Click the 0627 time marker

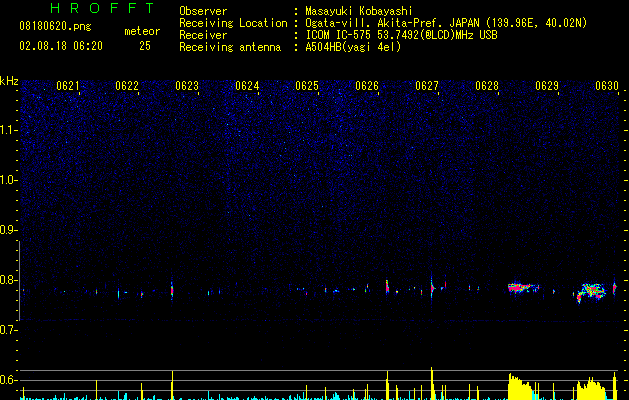click(x=427, y=86)
